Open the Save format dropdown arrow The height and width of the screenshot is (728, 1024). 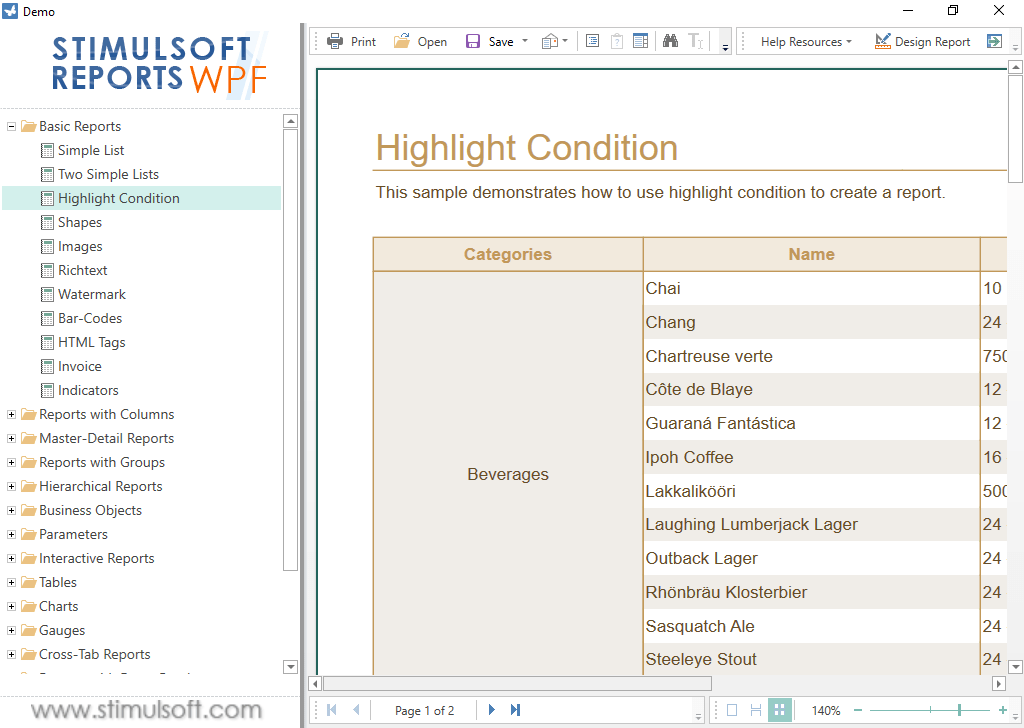[x=524, y=41]
